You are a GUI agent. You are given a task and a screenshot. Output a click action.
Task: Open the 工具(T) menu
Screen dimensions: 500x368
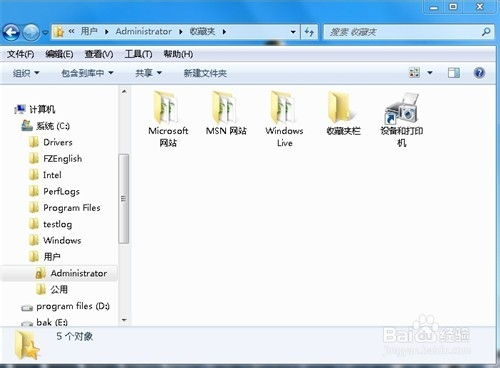(x=138, y=54)
